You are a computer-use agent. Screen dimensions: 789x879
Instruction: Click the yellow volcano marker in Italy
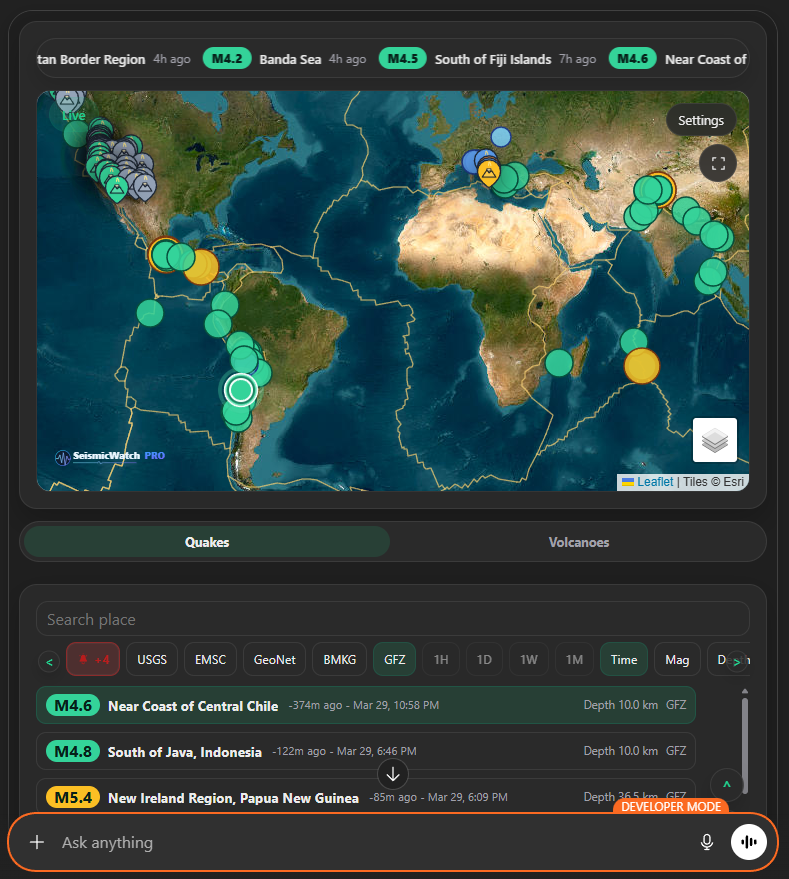click(x=488, y=175)
